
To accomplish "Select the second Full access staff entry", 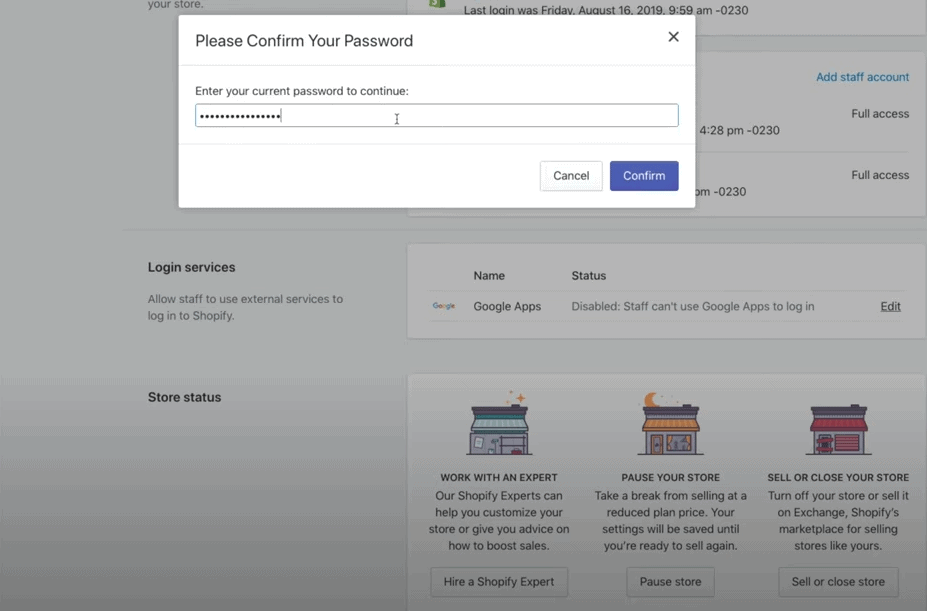I will pyautogui.click(x=880, y=175).
